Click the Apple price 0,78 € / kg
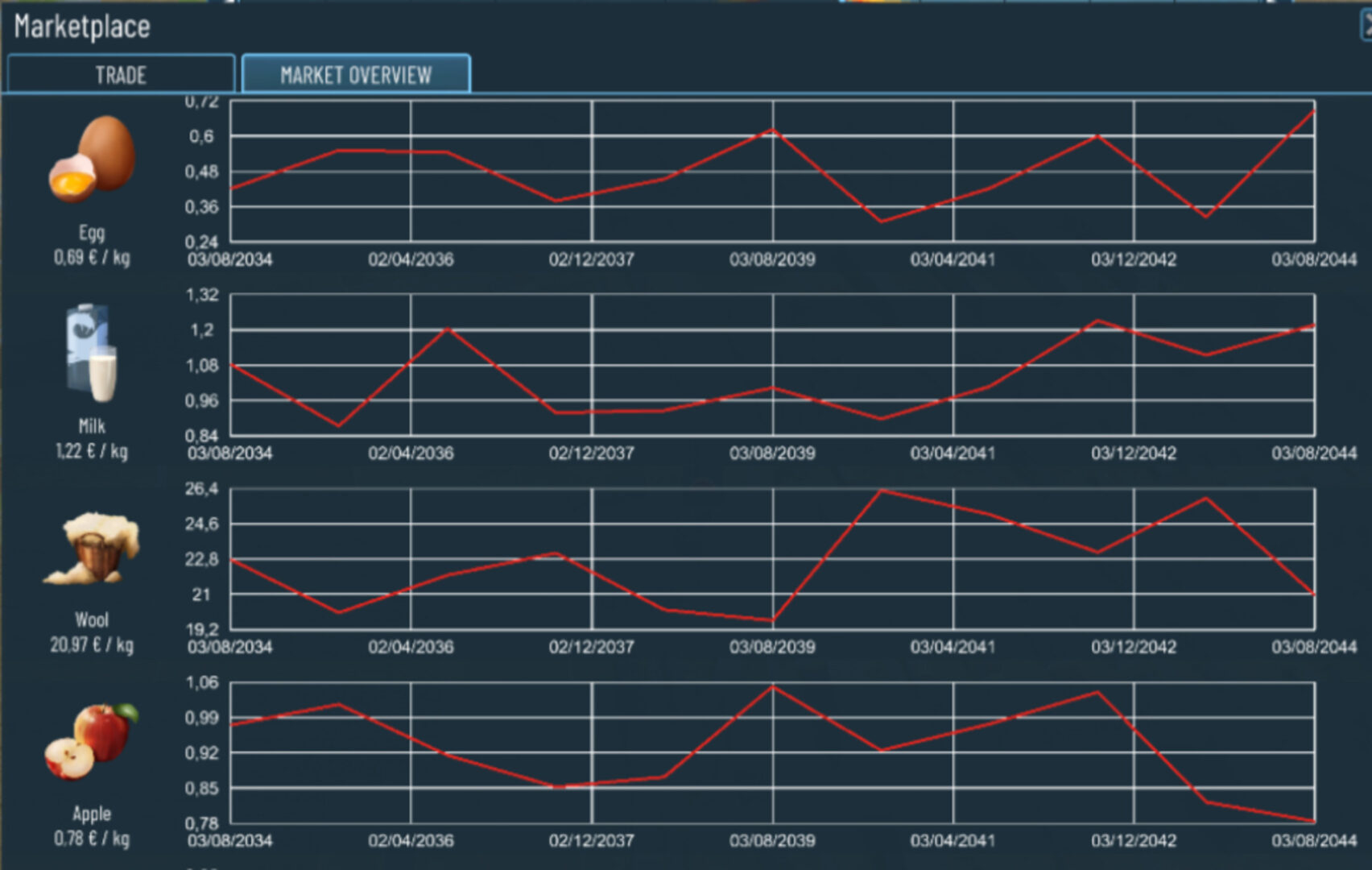Viewport: 1372px width, 870px height. 92,839
